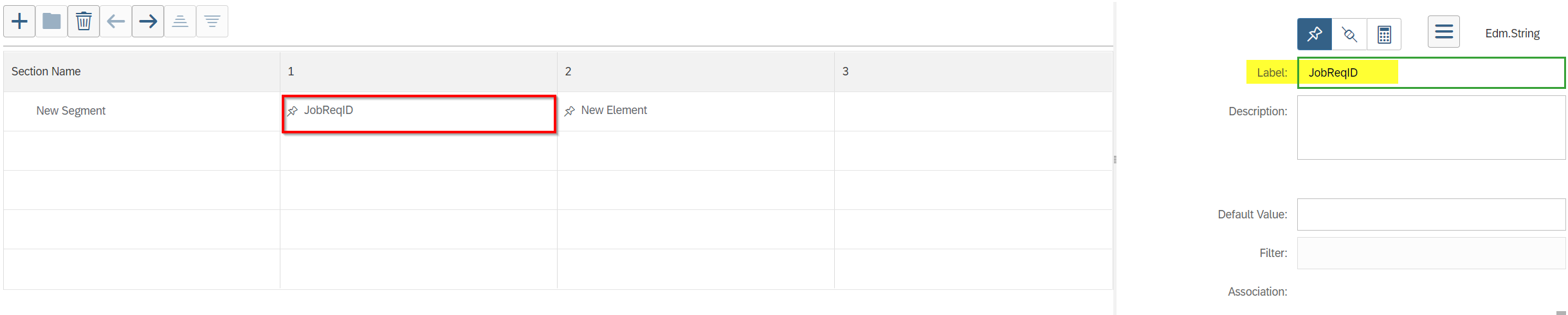
Task: Click the panel splitter handle
Action: pos(1115,159)
